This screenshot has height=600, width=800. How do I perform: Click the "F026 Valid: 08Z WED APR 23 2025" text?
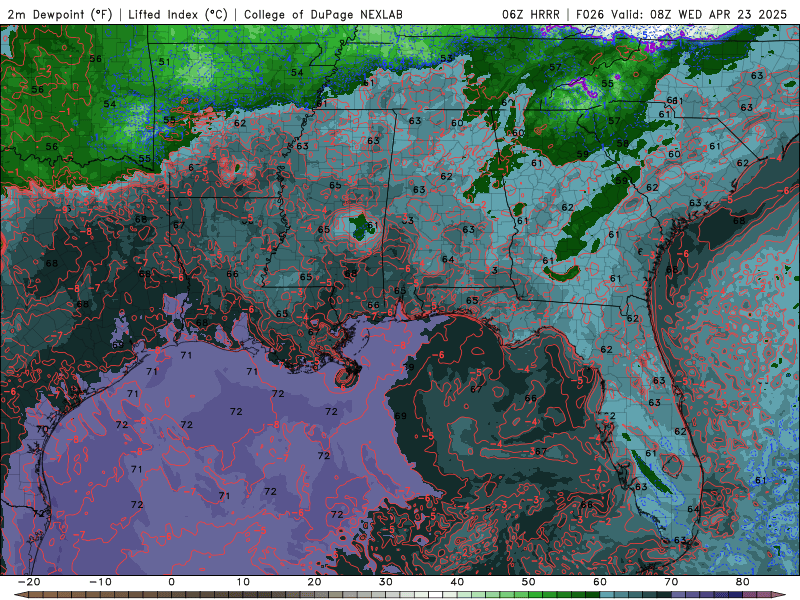coord(681,14)
